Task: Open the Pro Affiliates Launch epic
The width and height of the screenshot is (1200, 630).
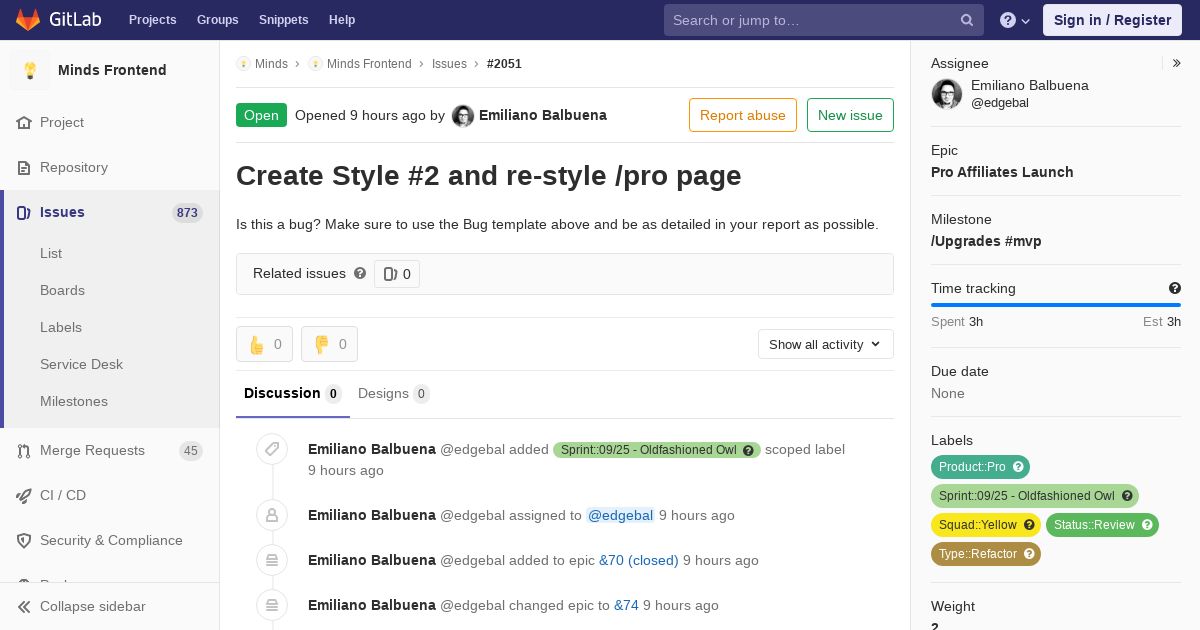Action: point(1002,172)
